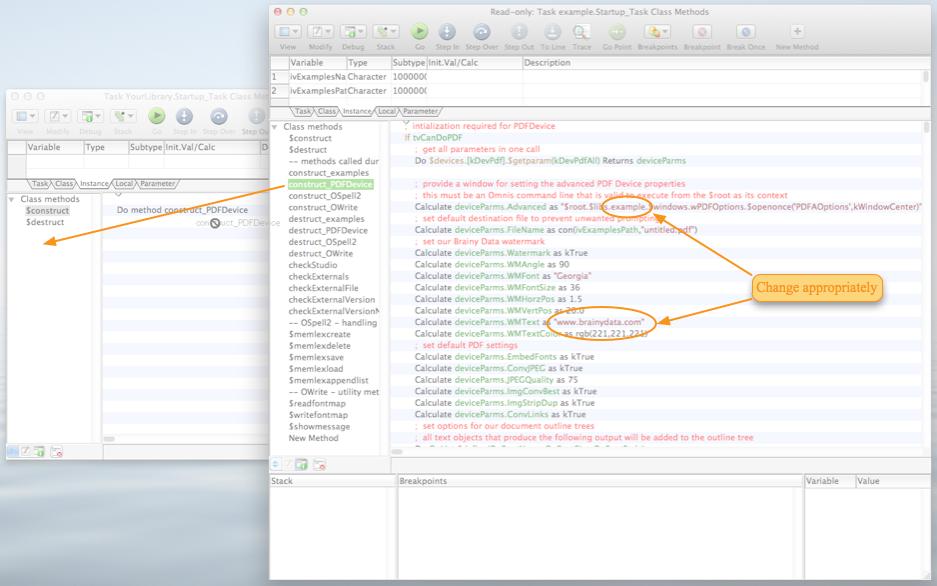The image size is (937, 586).
Task: Click the To Line toolbar icon
Action: [x=553, y=32]
